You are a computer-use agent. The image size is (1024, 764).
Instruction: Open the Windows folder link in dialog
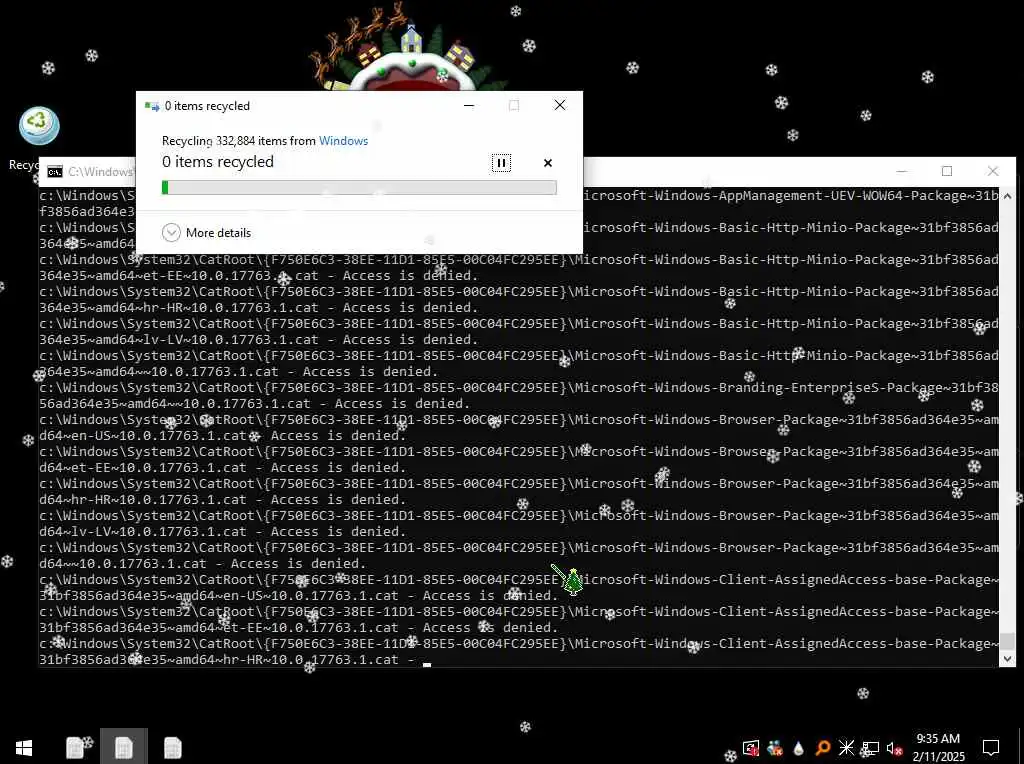[343, 140]
